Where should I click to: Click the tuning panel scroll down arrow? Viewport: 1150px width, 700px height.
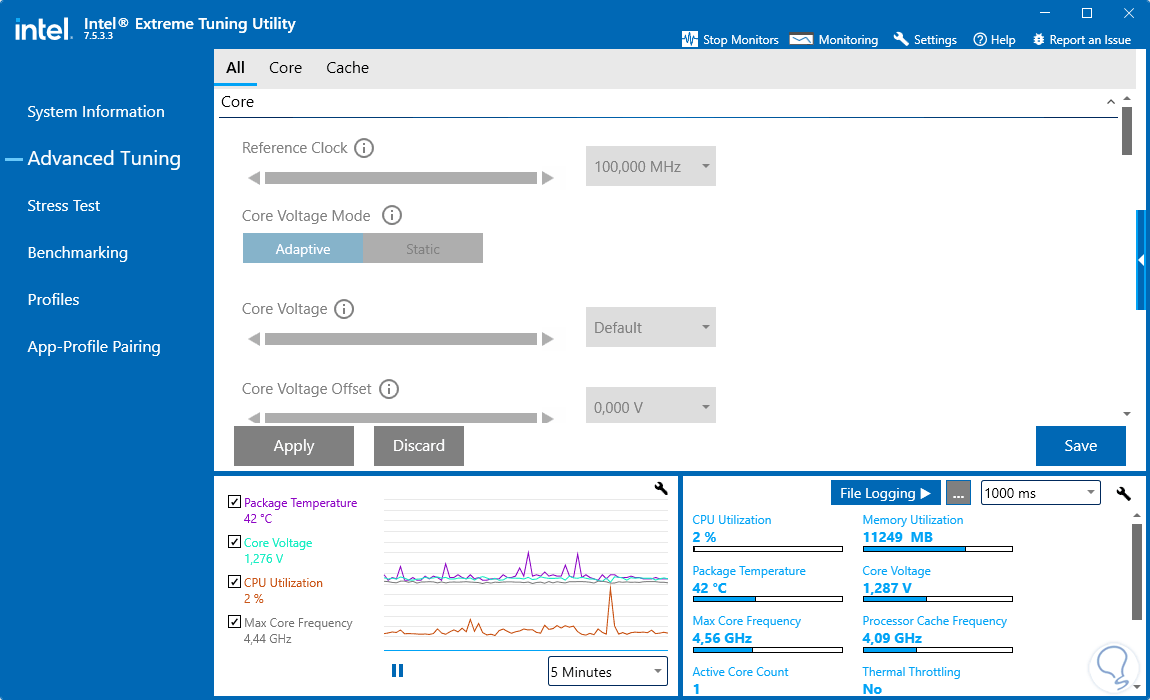click(1127, 415)
